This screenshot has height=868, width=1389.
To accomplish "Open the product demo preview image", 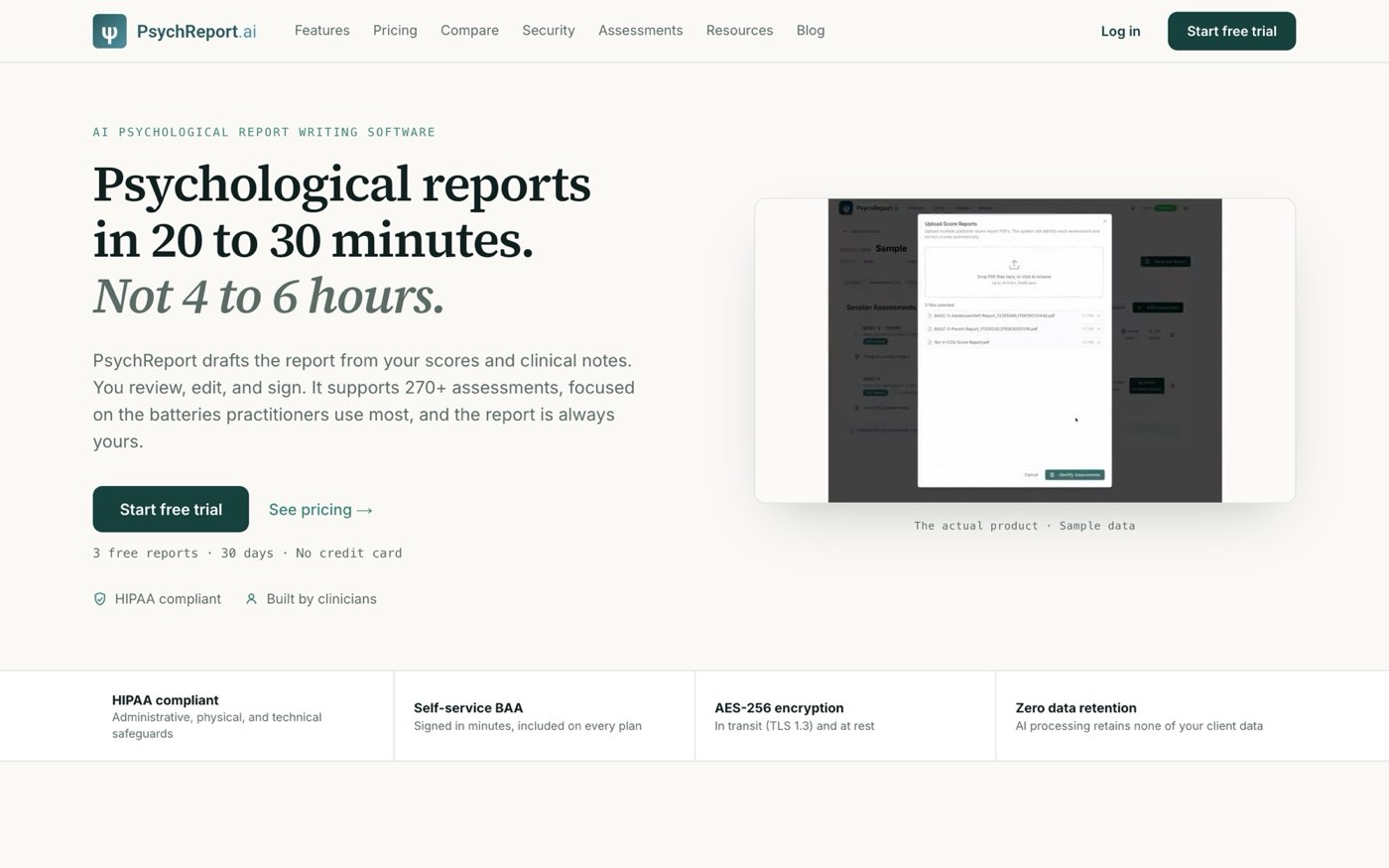I will point(1025,350).
